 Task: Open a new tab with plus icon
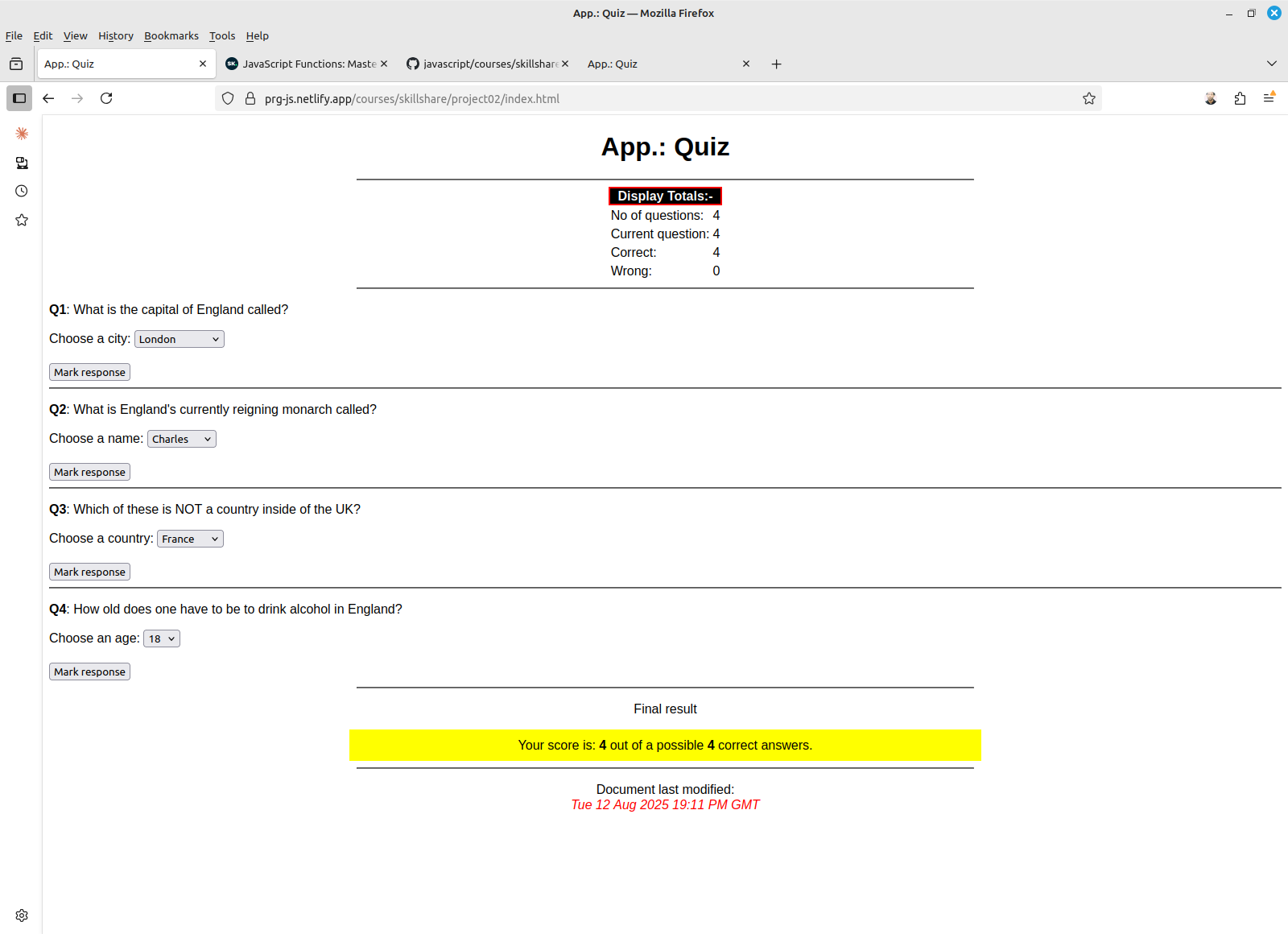(776, 64)
